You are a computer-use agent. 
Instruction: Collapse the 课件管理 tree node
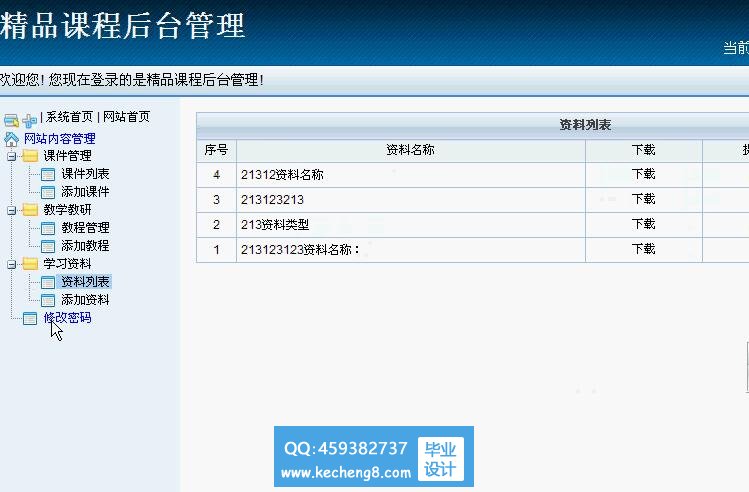11,156
